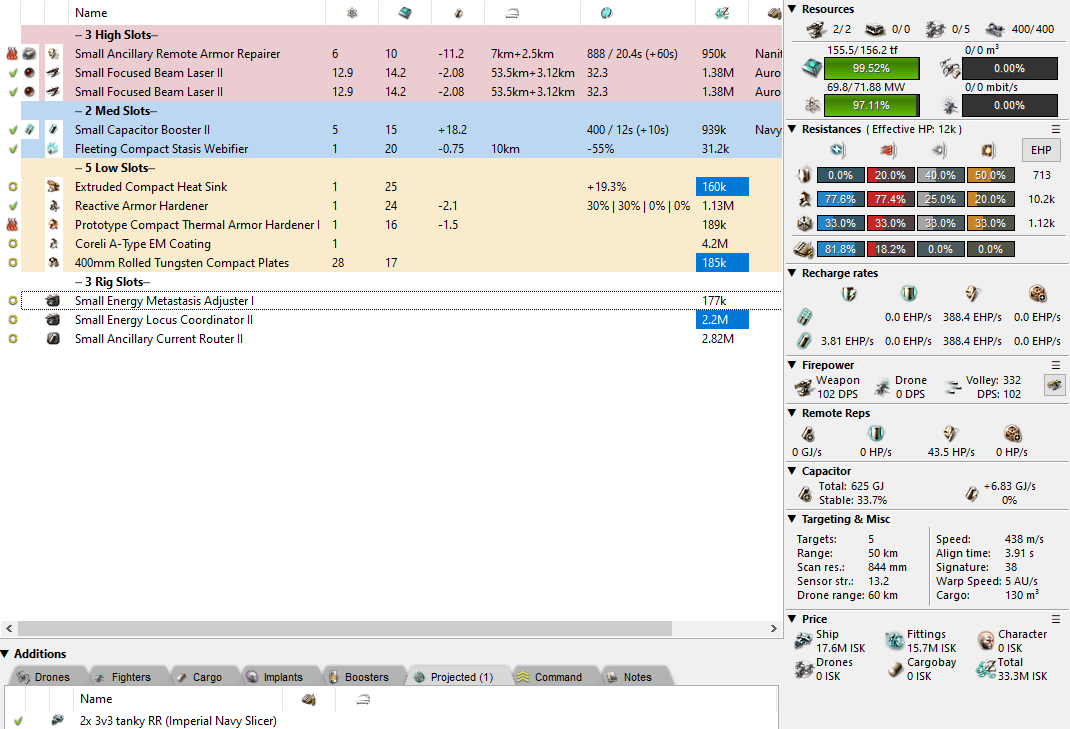Click the green CPU column header icon

pyautogui.click(x=404, y=13)
